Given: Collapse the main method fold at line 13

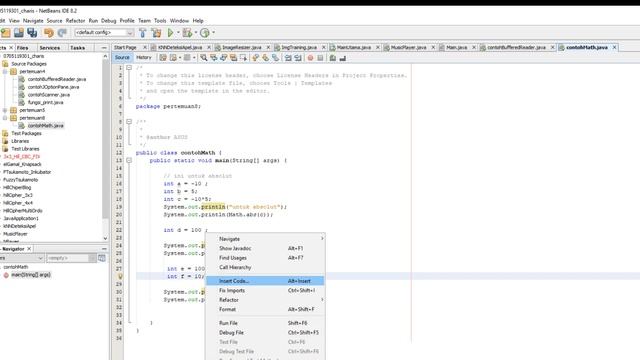Looking at the screenshot, I should point(129,160).
